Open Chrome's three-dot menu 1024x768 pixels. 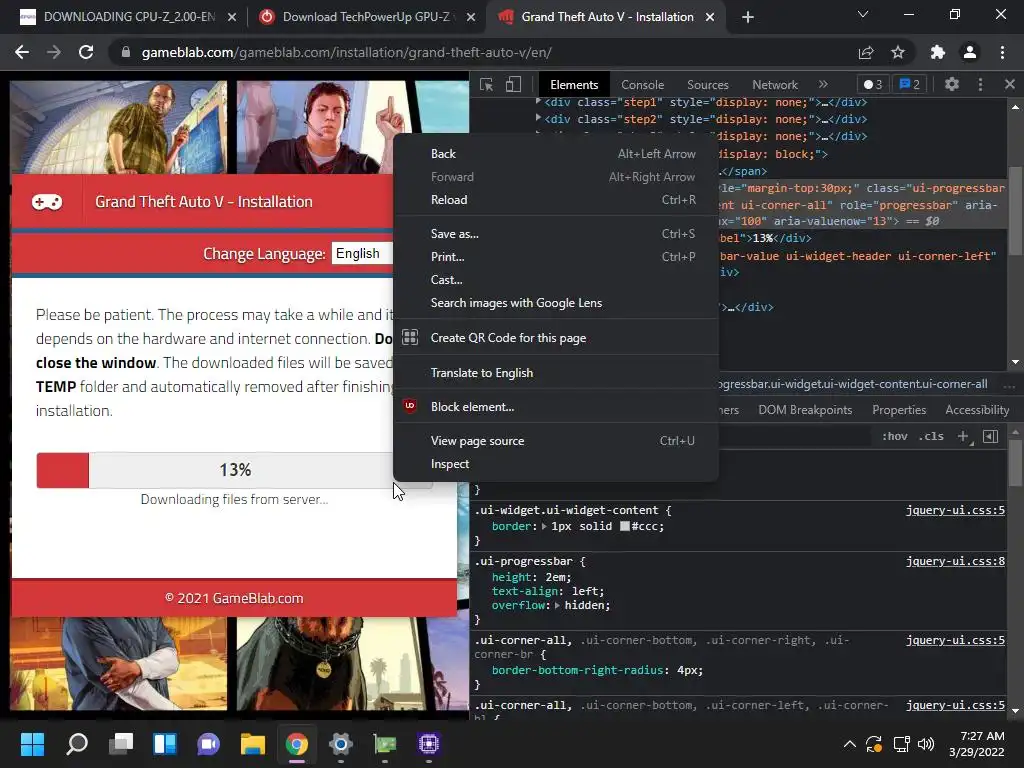click(x=1002, y=52)
